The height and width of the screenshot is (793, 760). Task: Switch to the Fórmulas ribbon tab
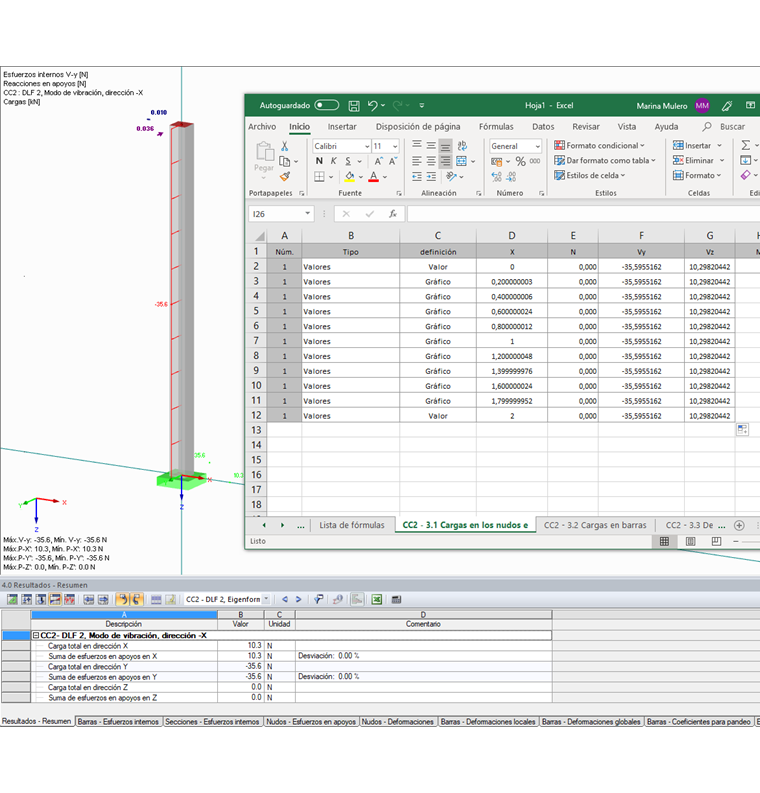tap(496, 126)
